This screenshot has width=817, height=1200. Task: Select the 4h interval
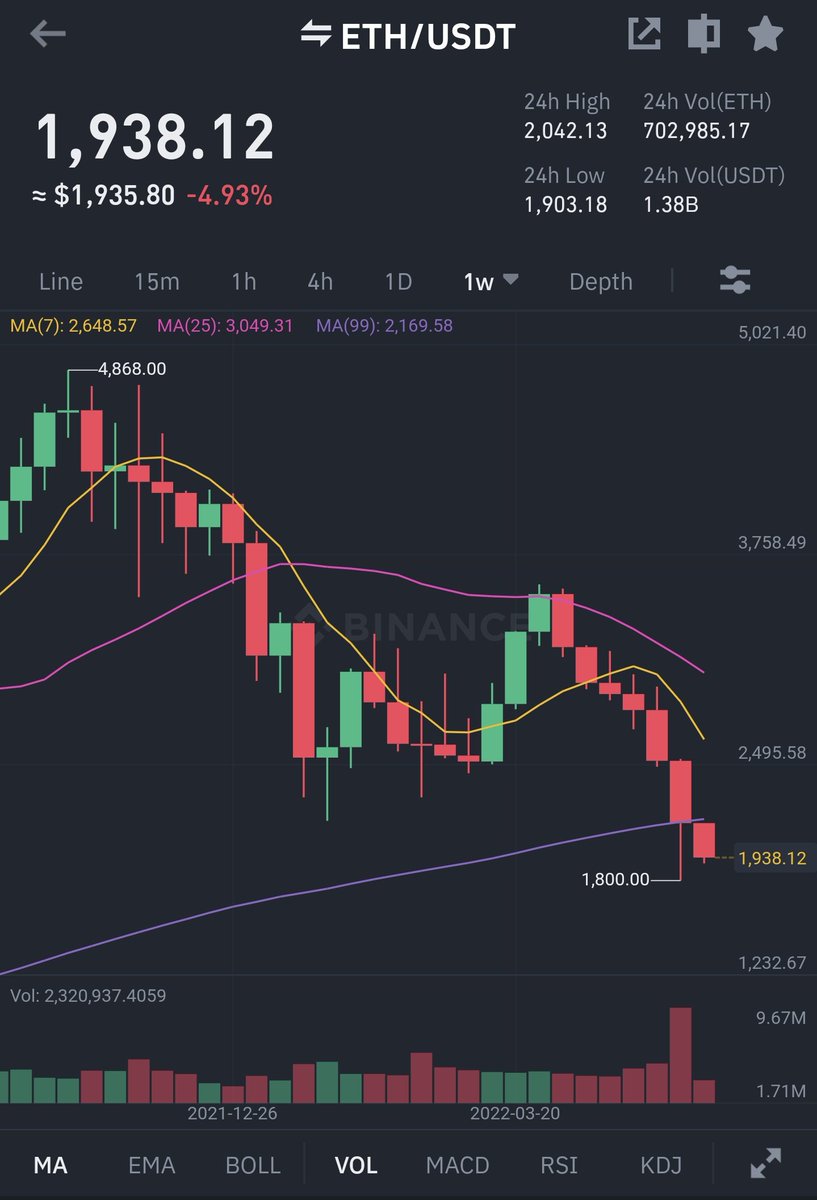pos(320,282)
